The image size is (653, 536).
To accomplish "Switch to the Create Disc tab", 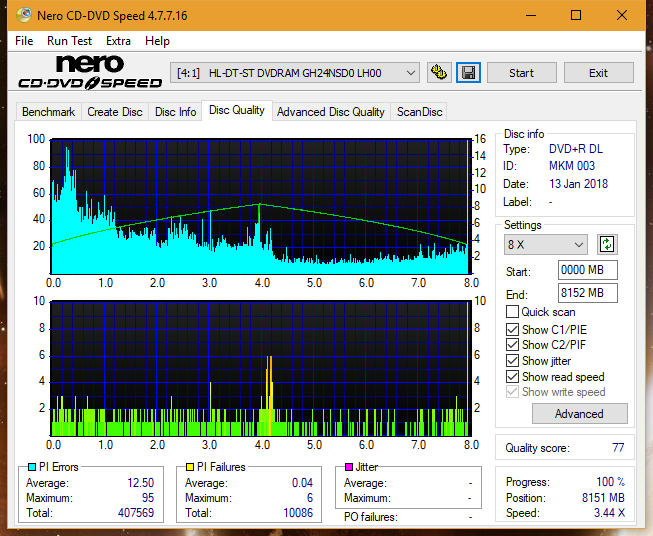I will tap(115, 112).
